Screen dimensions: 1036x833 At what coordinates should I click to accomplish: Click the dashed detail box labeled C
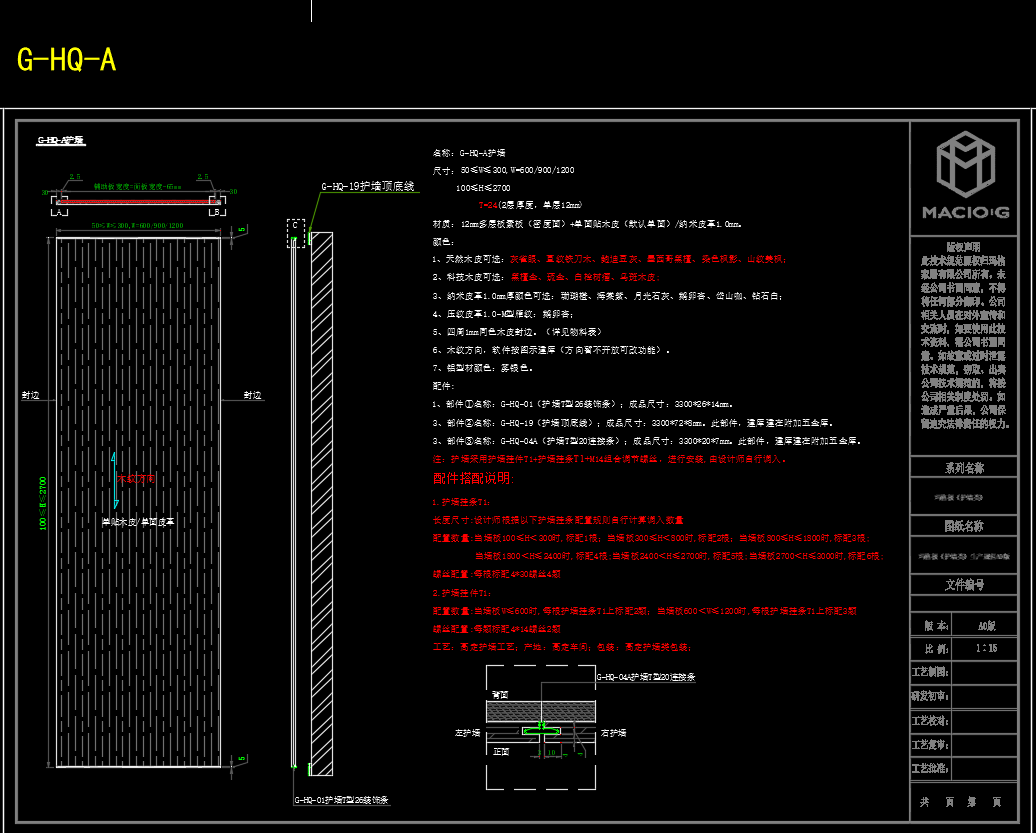pyautogui.click(x=295, y=233)
